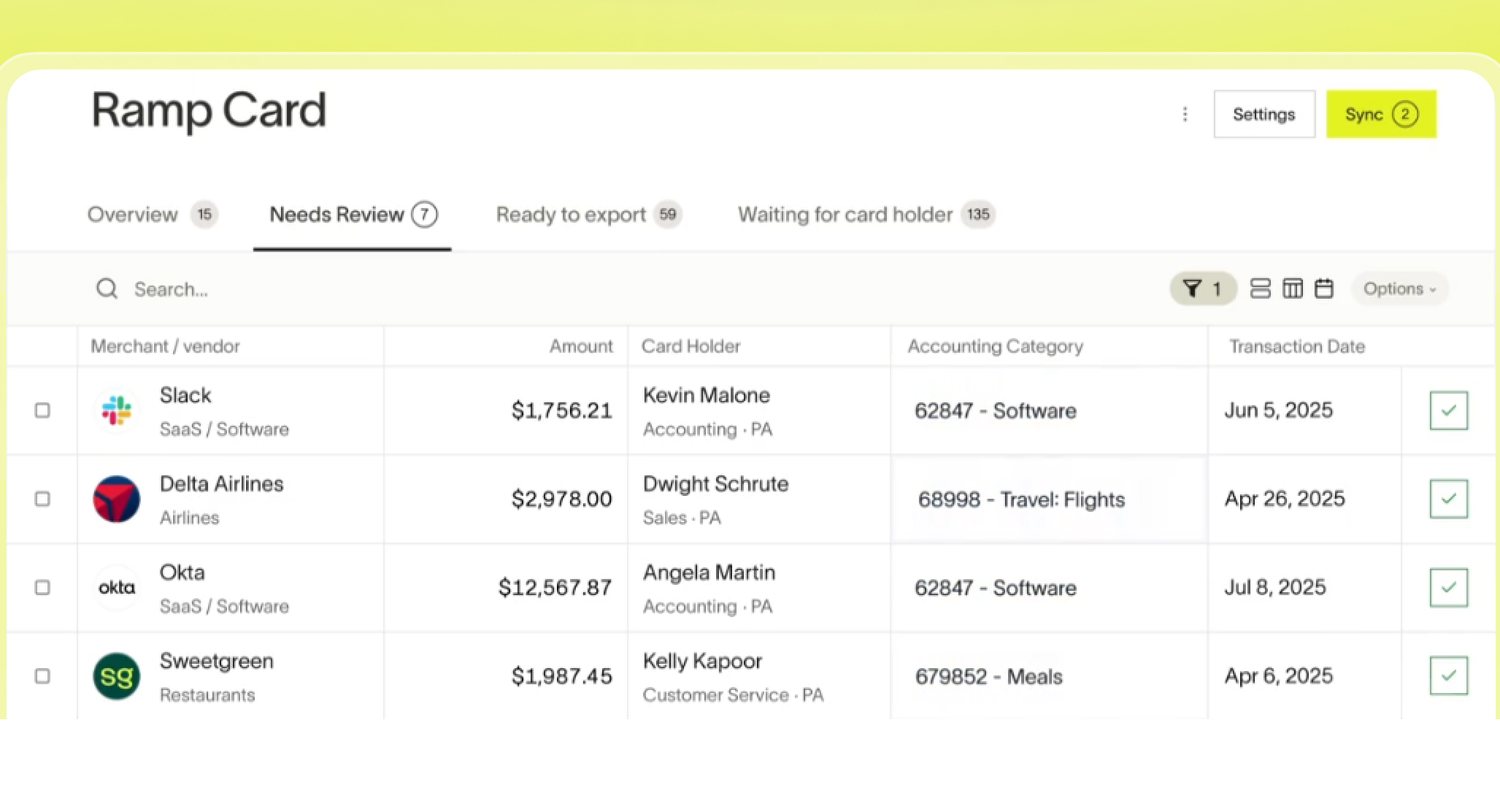Switch to table columns view icon
This screenshot has width=1500, height=785.
(x=1293, y=289)
